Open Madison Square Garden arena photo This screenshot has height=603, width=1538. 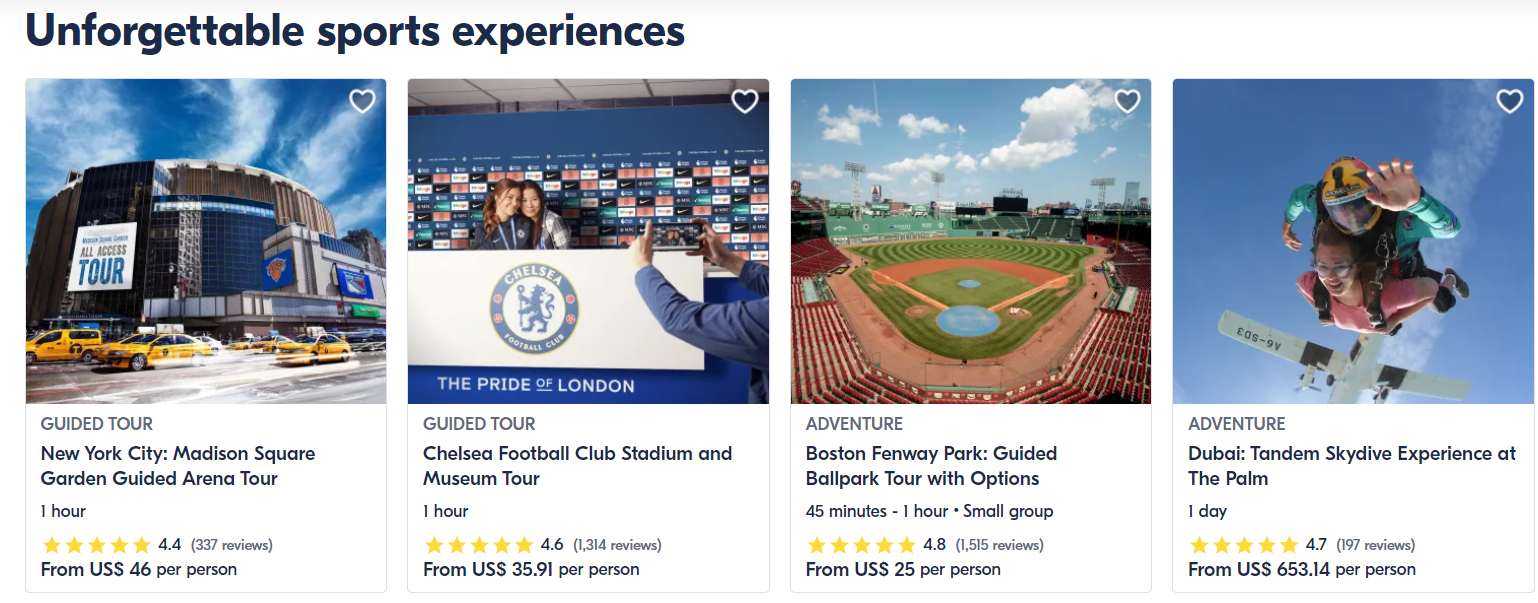pyautogui.click(x=206, y=241)
